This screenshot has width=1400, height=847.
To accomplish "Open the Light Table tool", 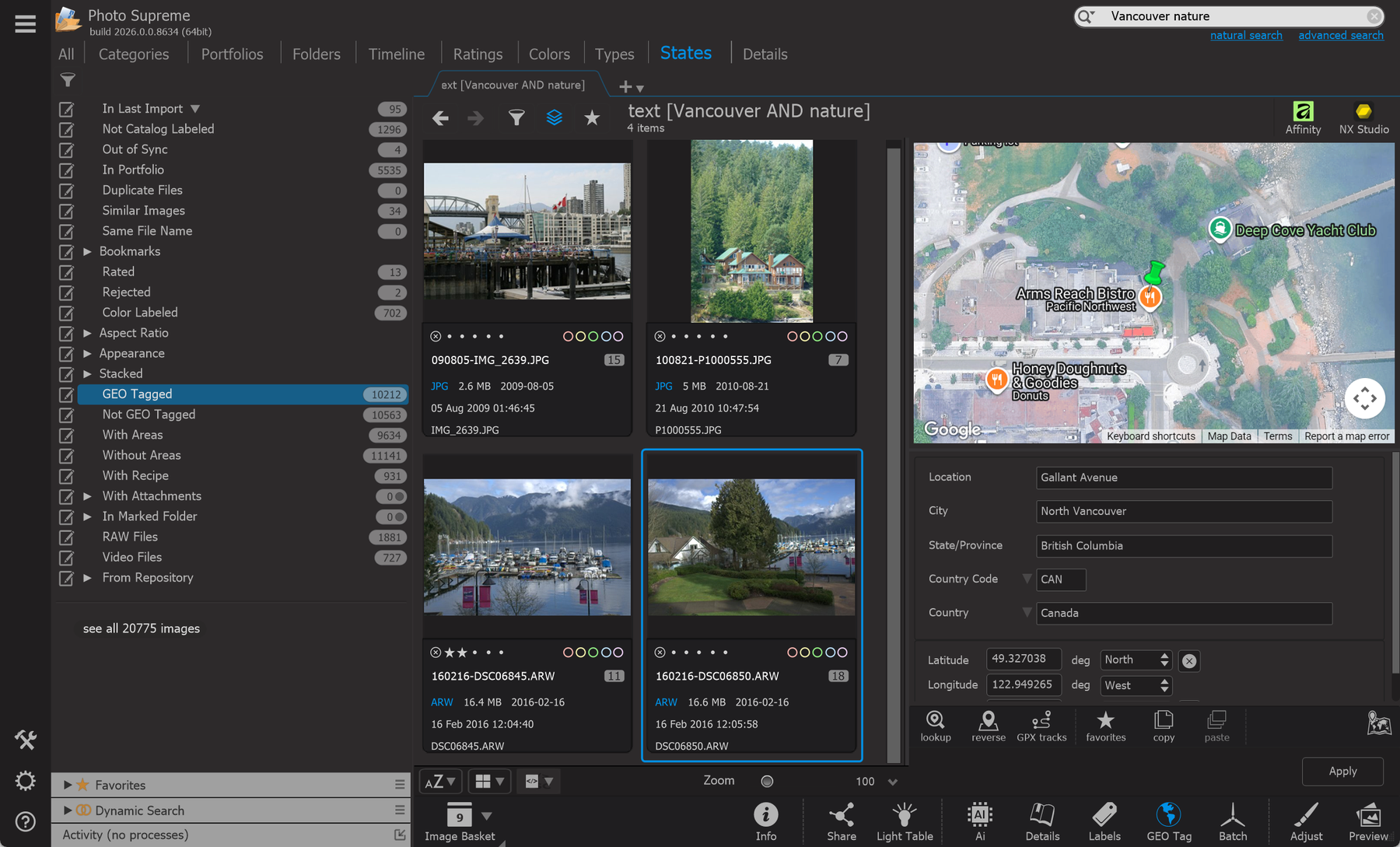I will pyautogui.click(x=904, y=821).
